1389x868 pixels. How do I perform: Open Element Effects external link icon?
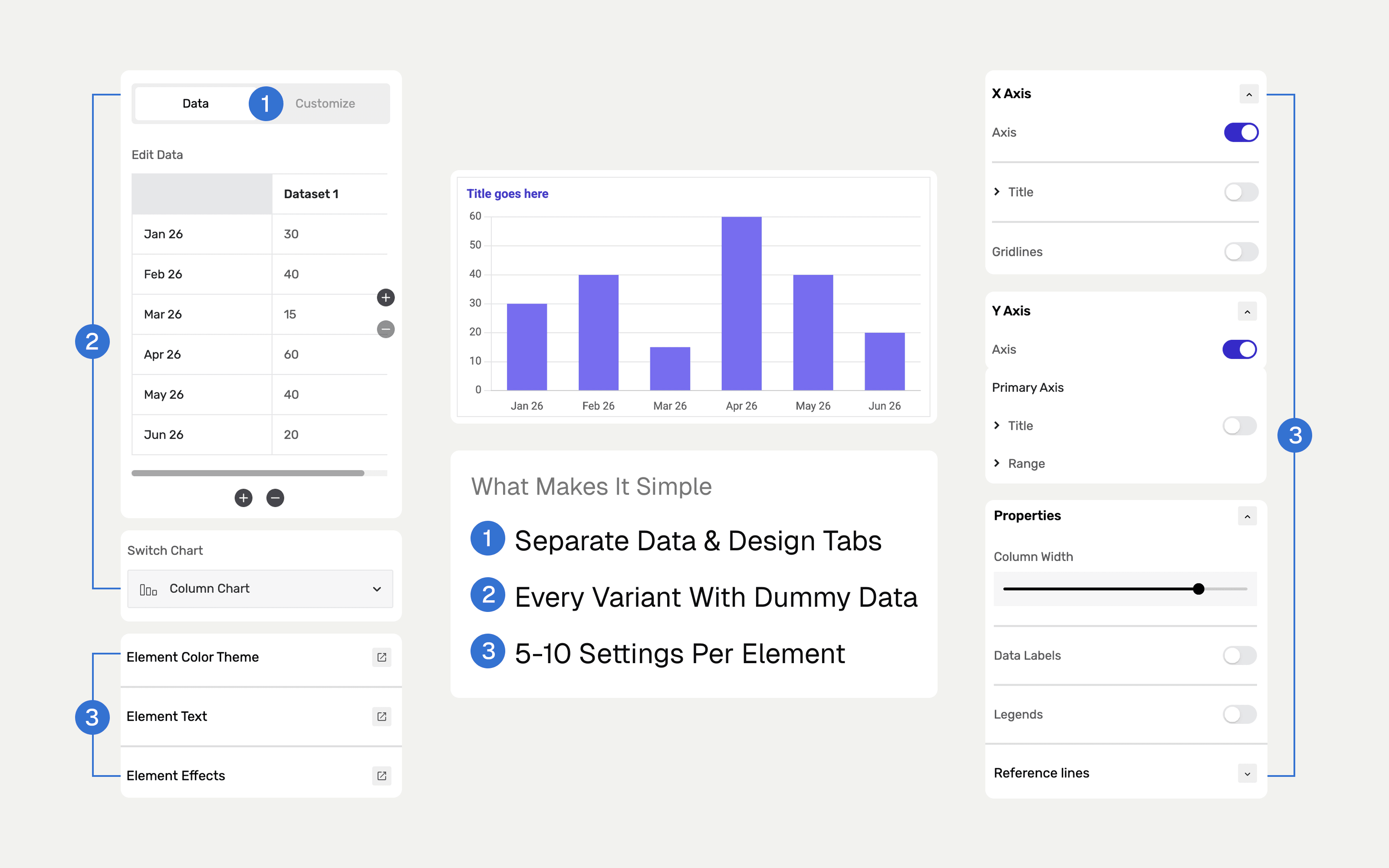click(382, 776)
